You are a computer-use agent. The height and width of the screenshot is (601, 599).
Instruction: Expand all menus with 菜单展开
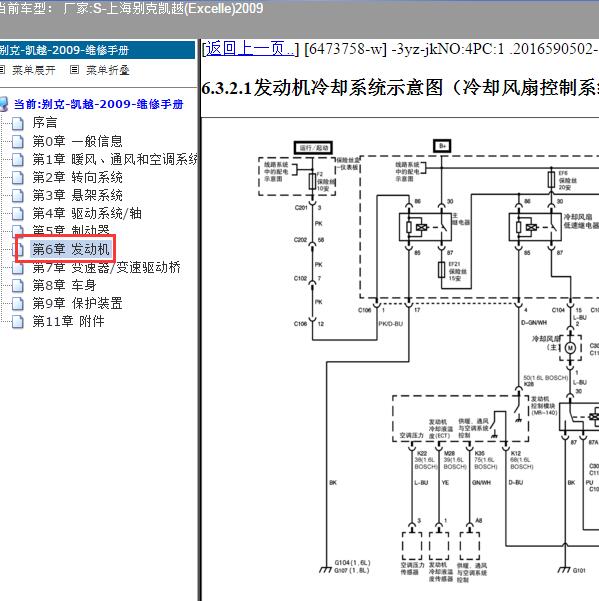coord(33,70)
